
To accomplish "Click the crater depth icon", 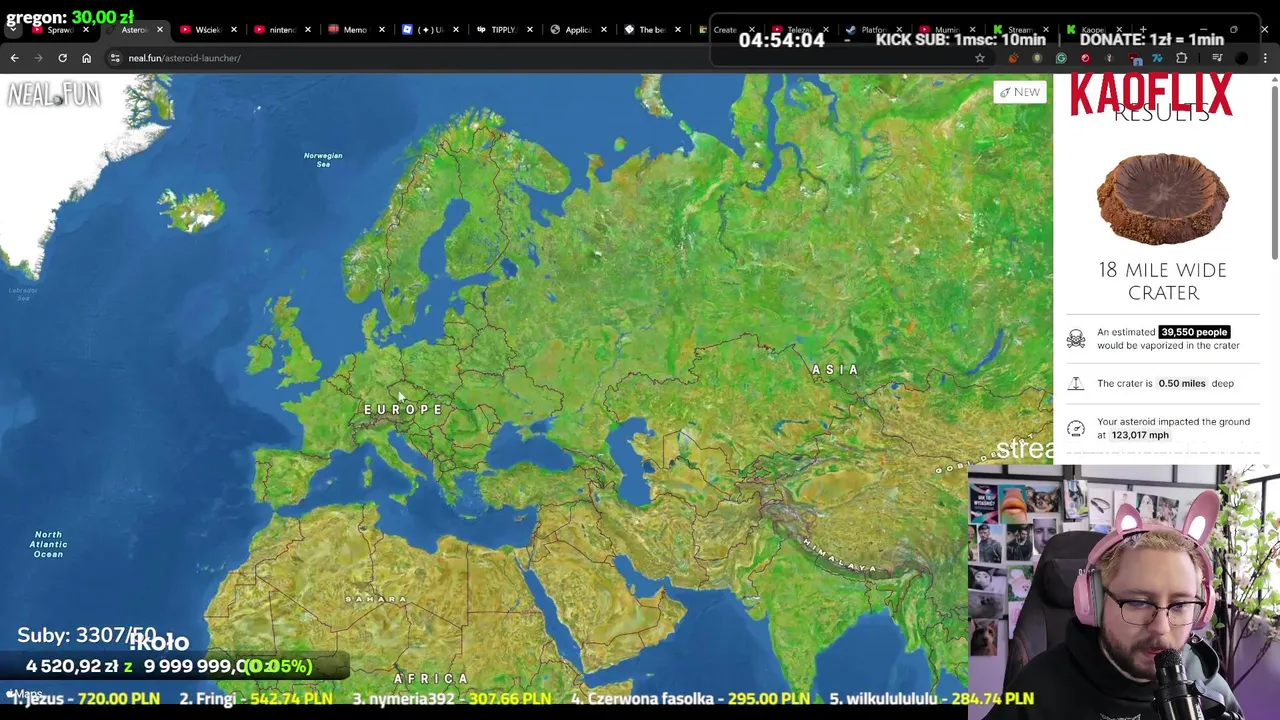I will point(1076,383).
